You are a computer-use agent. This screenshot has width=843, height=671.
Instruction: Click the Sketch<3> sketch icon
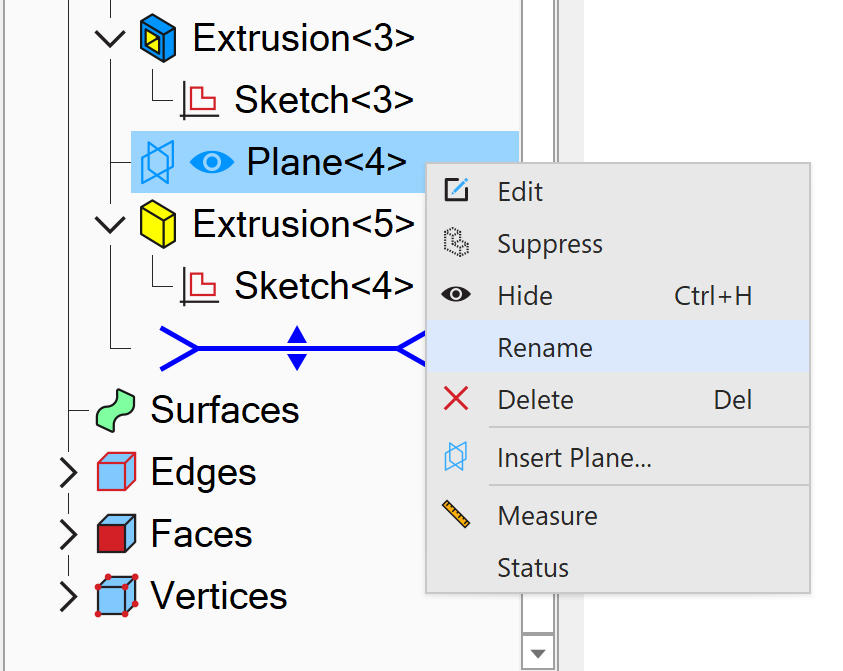[x=199, y=100]
